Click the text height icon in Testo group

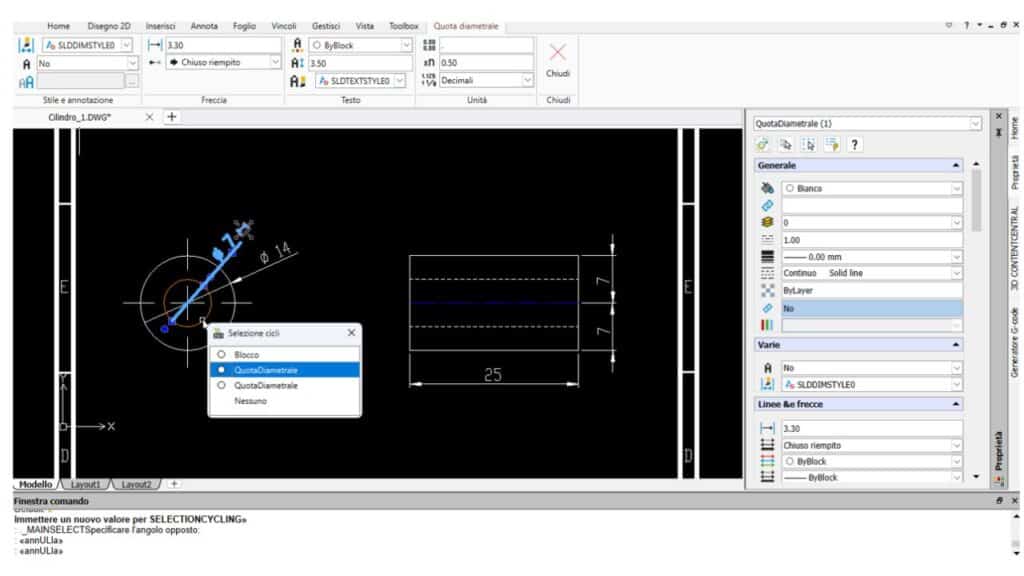(x=299, y=63)
